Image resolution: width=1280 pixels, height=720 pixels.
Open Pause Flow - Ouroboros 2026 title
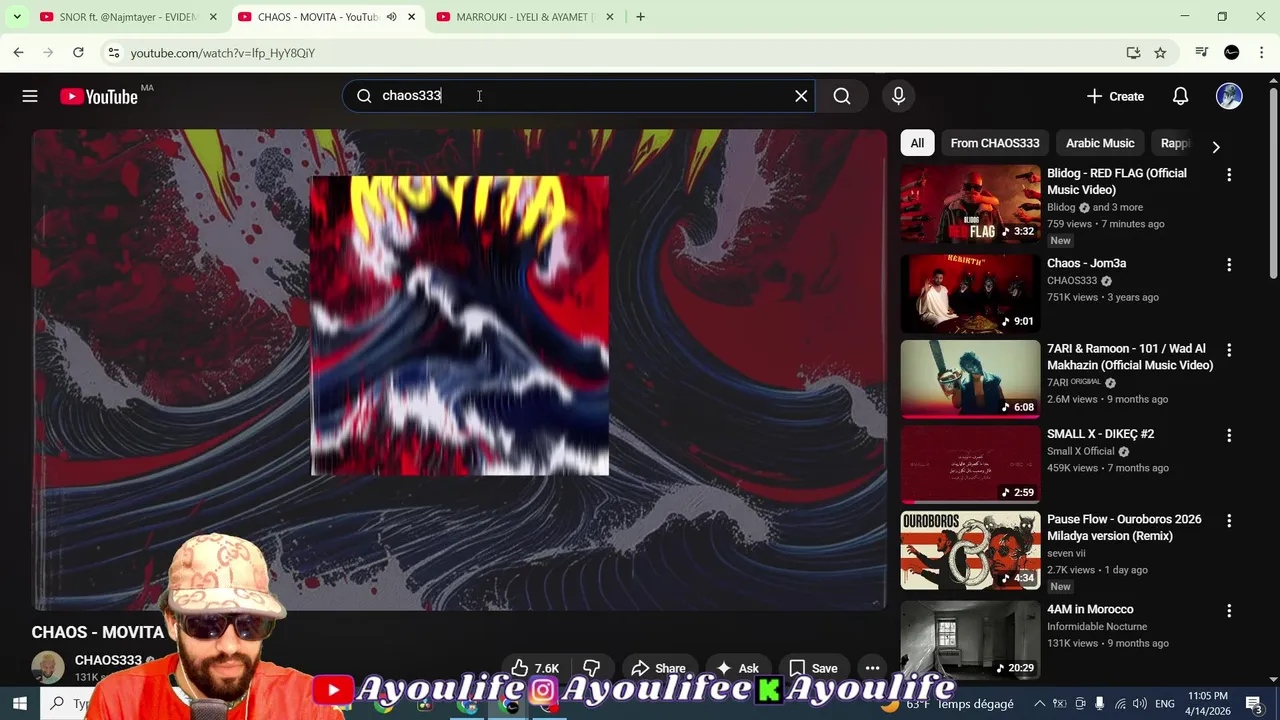[x=1124, y=527]
